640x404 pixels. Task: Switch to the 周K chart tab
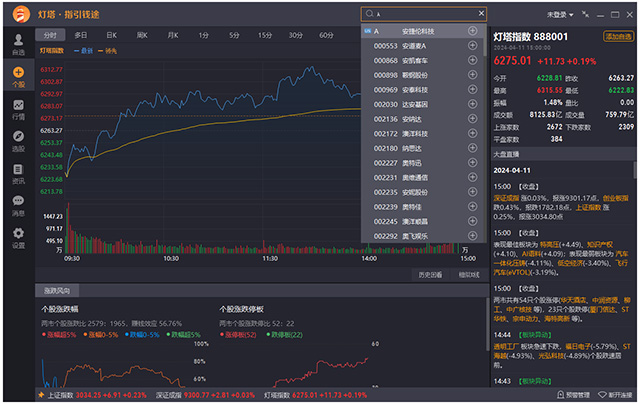click(142, 35)
